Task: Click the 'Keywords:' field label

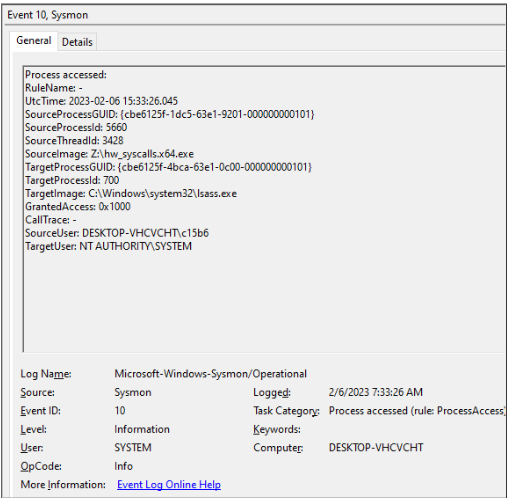Action: pyautogui.click(x=277, y=429)
